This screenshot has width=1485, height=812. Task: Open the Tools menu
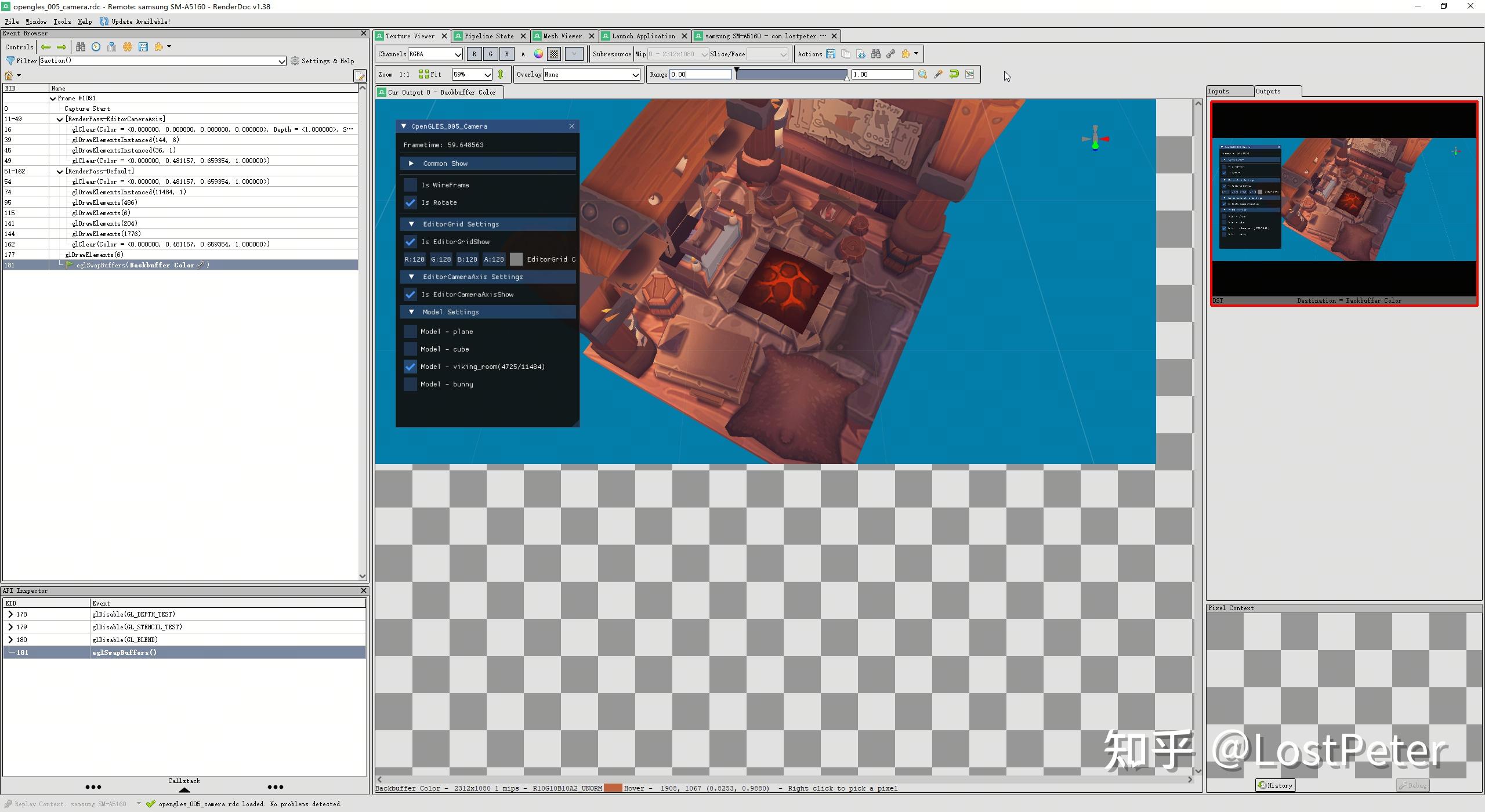(62, 21)
